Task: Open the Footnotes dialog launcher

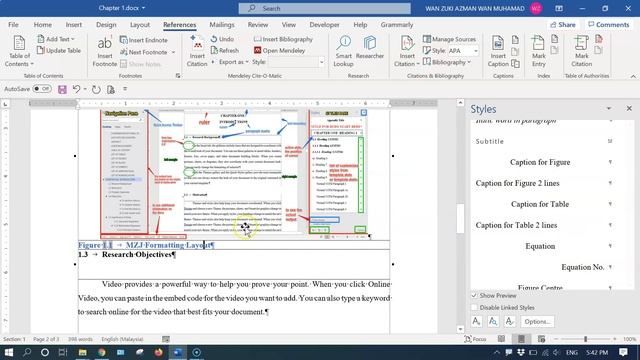Action: (x=178, y=76)
